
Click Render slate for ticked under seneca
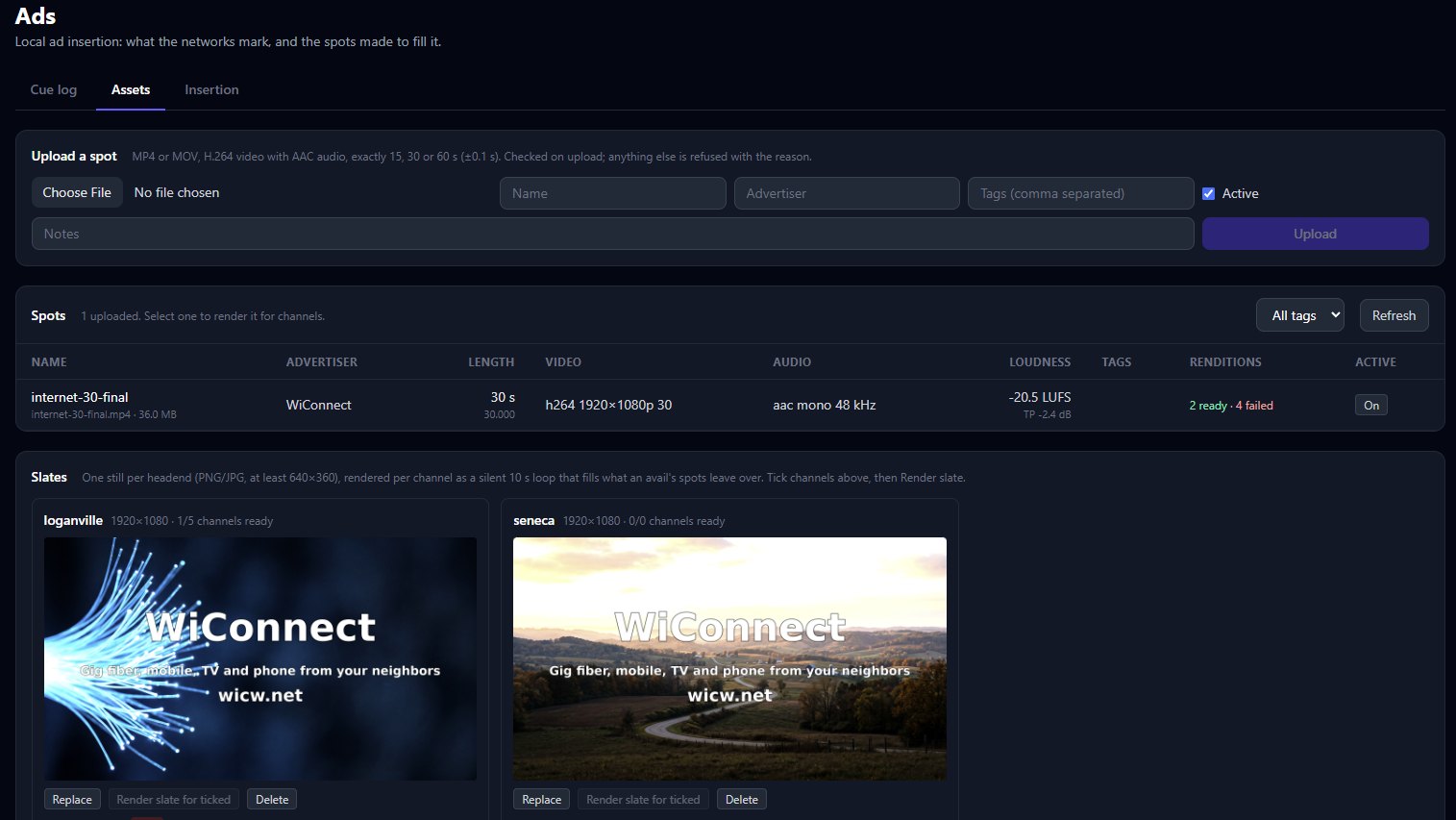coord(643,800)
